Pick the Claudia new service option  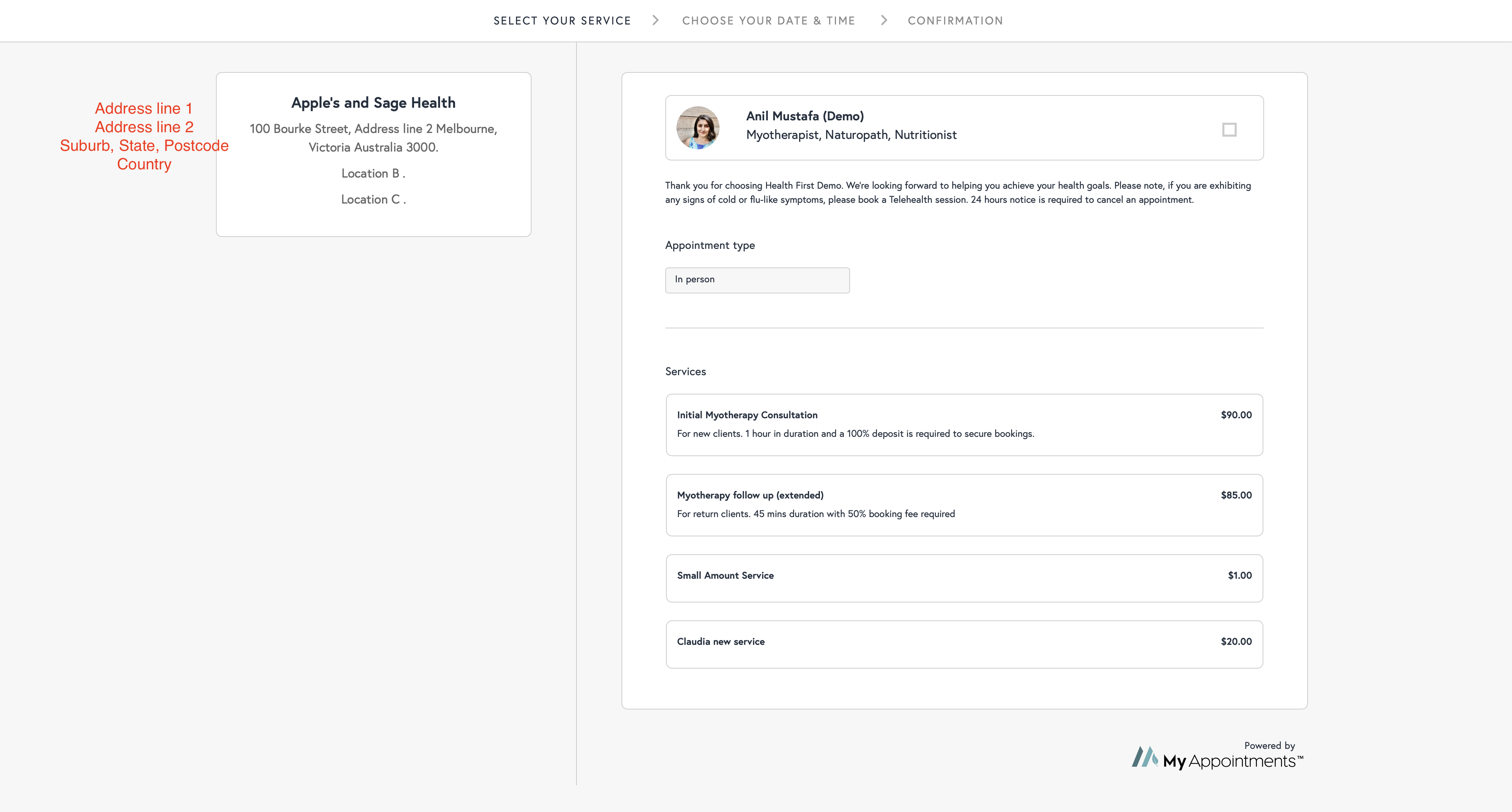pos(964,644)
